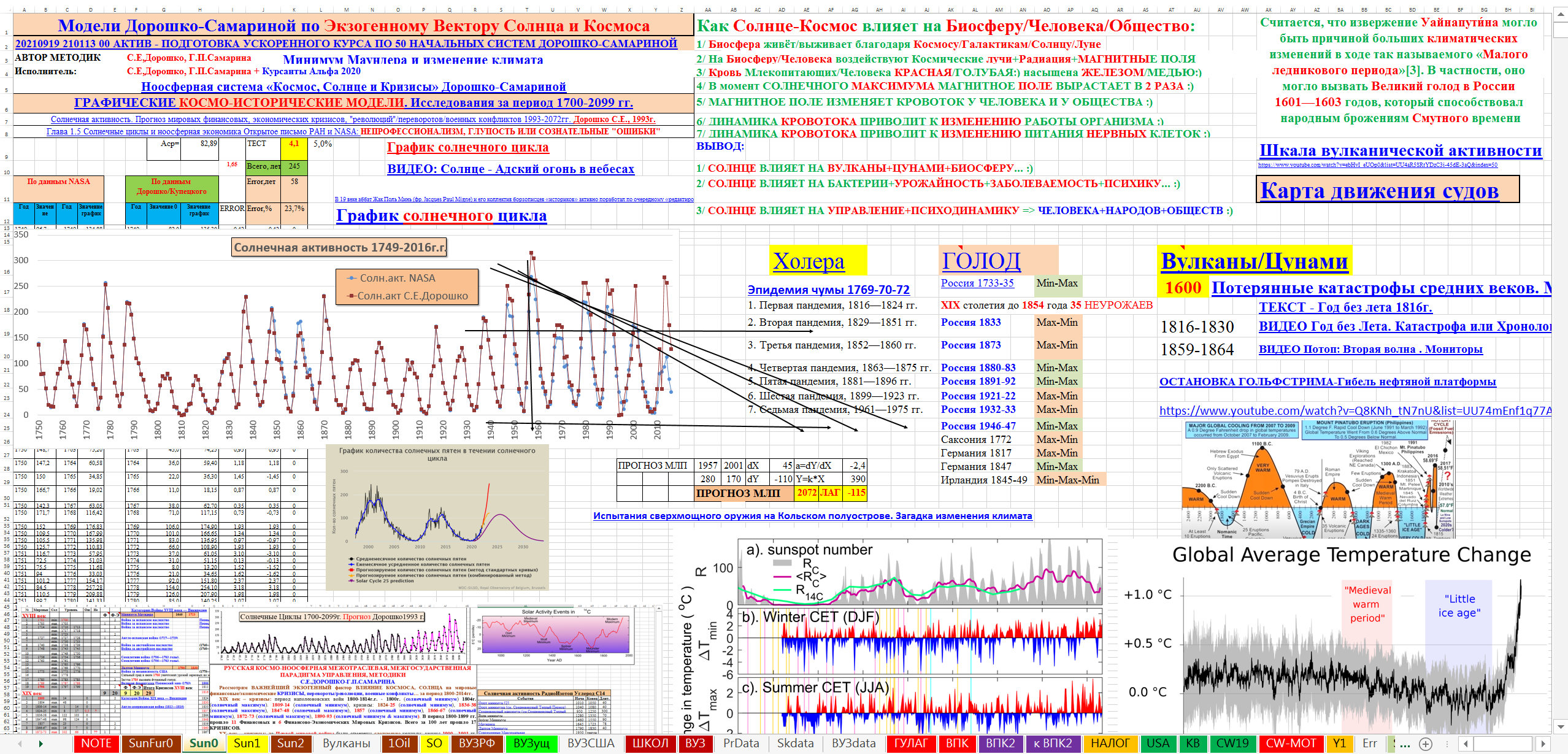Click vertical scrollbar up arrow
1568x754 pixels.
(1561, 13)
